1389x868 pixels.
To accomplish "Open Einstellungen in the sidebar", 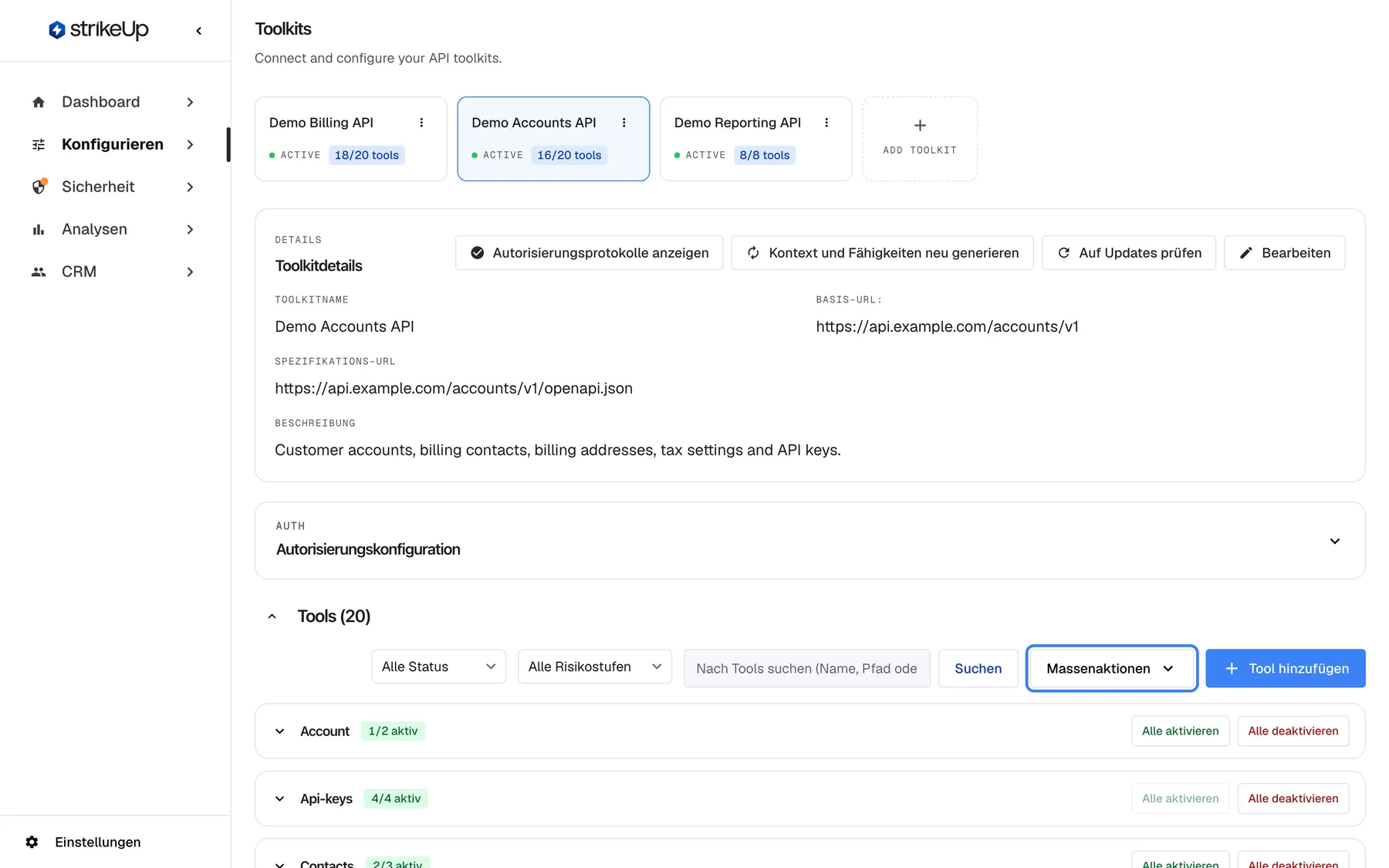I will 97,842.
